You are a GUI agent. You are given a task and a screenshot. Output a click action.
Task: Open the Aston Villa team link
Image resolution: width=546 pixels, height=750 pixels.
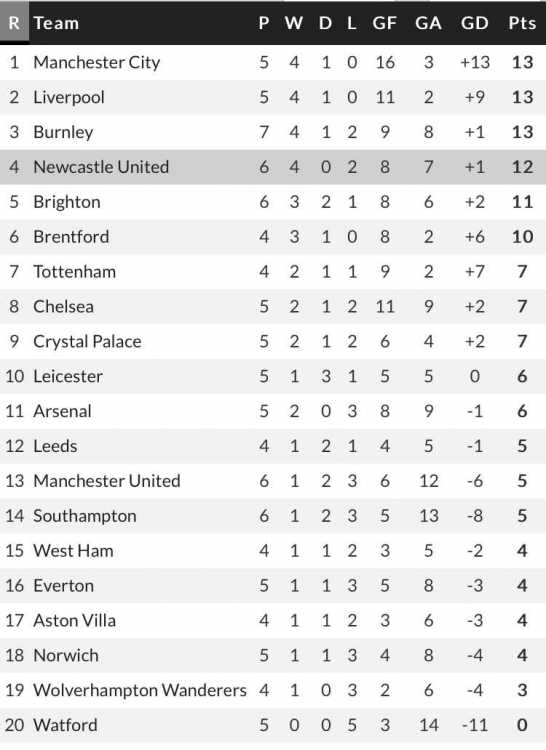tap(75, 620)
